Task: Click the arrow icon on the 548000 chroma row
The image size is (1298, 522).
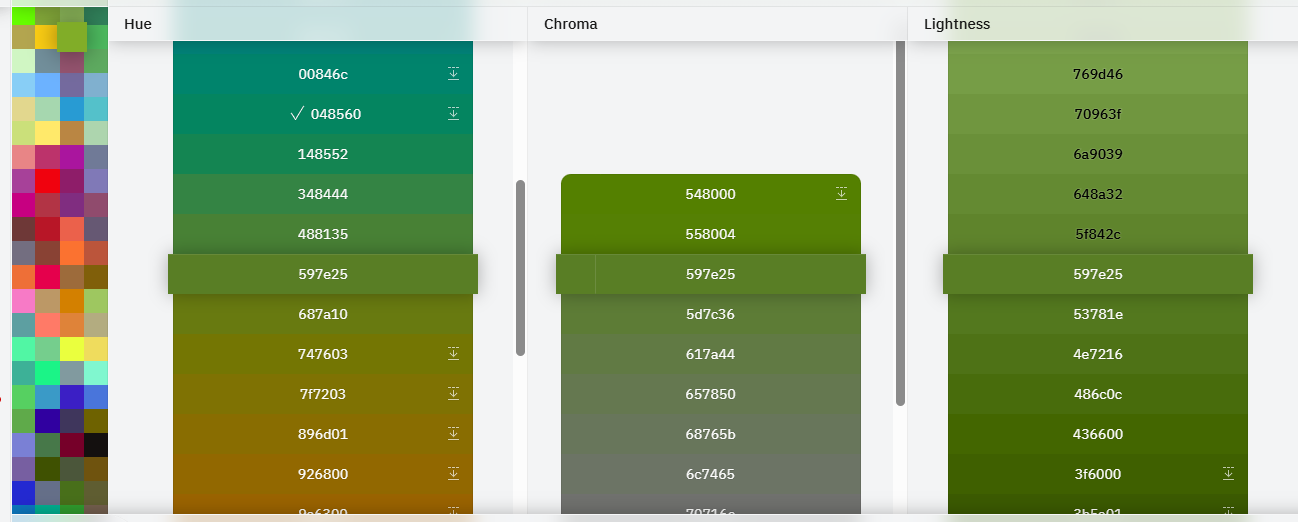Action: (x=841, y=193)
